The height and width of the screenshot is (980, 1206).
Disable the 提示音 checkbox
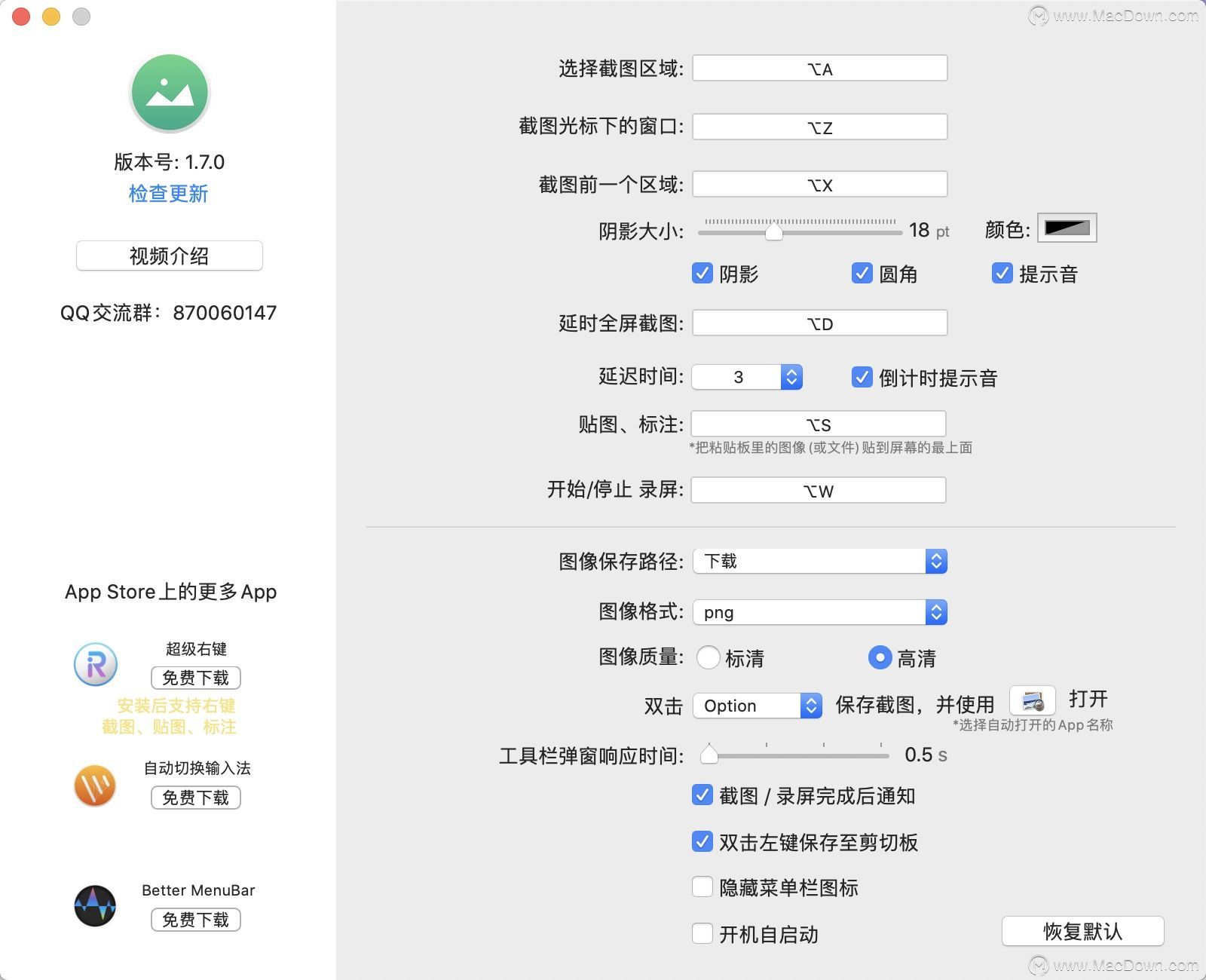coord(1002,273)
